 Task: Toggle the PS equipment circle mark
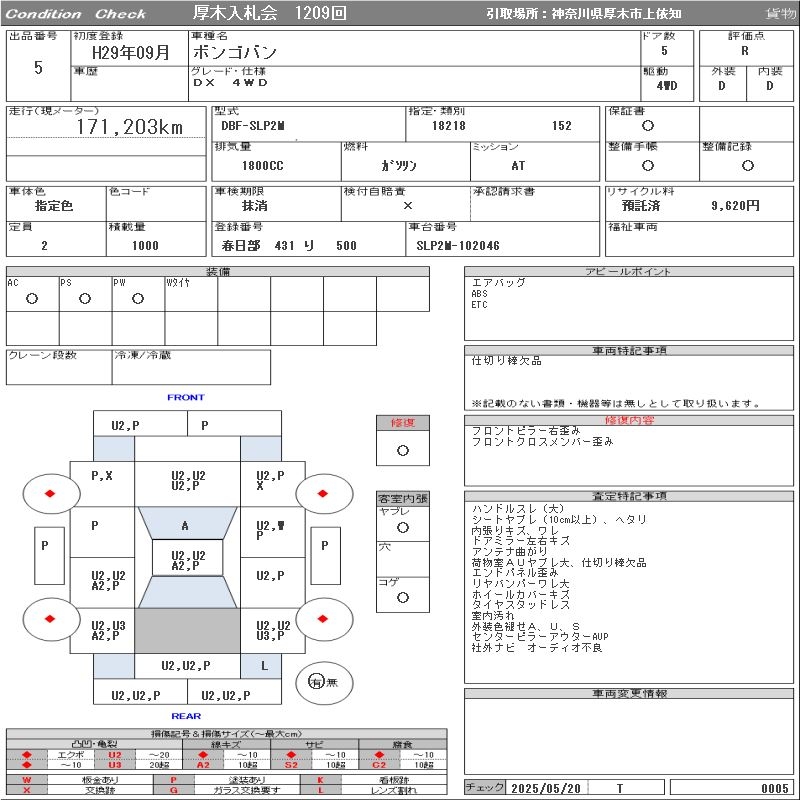point(85,298)
